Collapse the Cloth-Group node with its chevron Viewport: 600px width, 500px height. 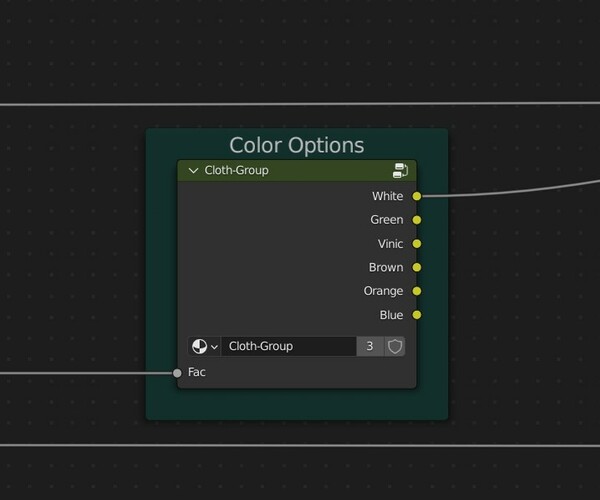click(194, 171)
